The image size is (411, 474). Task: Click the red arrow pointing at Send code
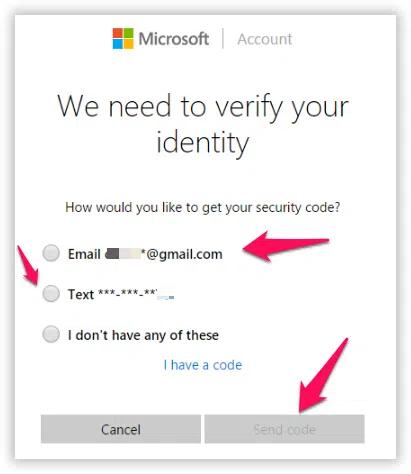[323, 375]
